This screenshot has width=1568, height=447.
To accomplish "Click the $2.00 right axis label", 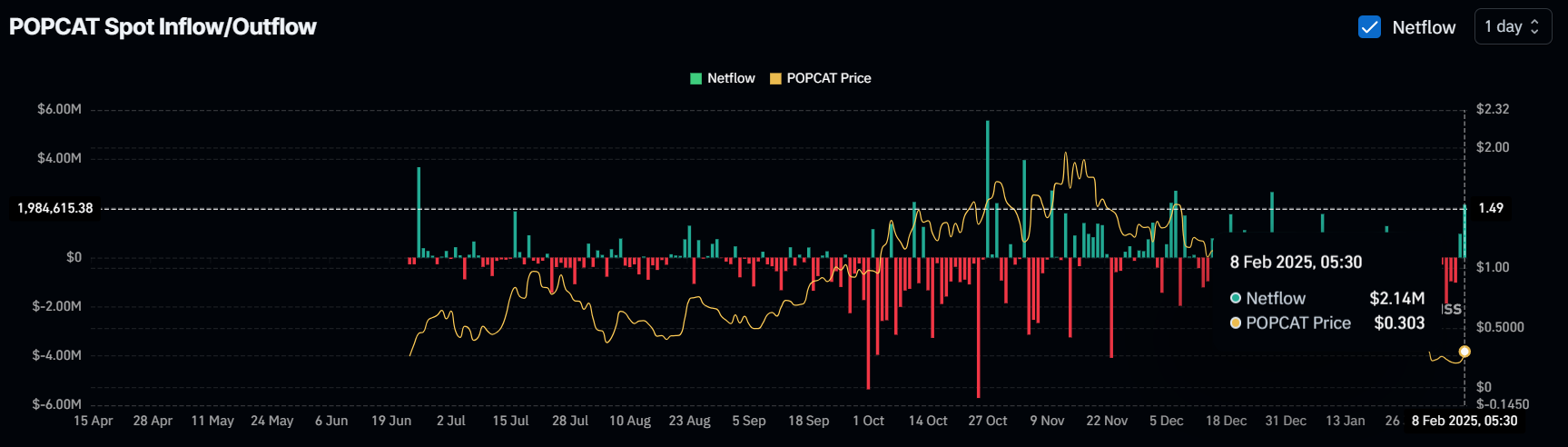I will tap(1493, 147).
